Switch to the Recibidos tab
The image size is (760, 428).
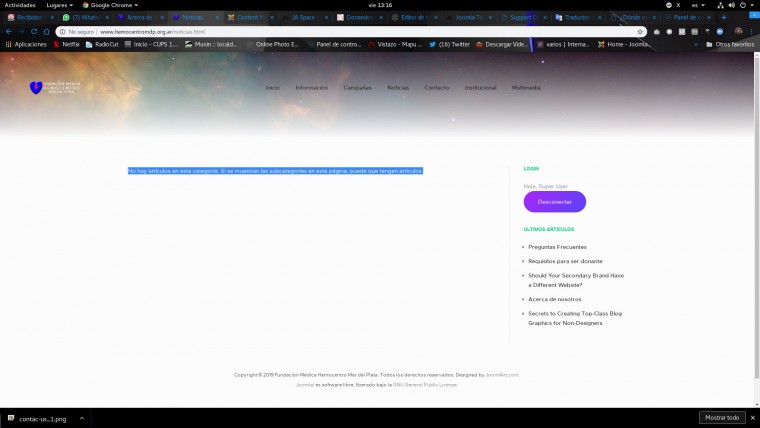pos(29,17)
